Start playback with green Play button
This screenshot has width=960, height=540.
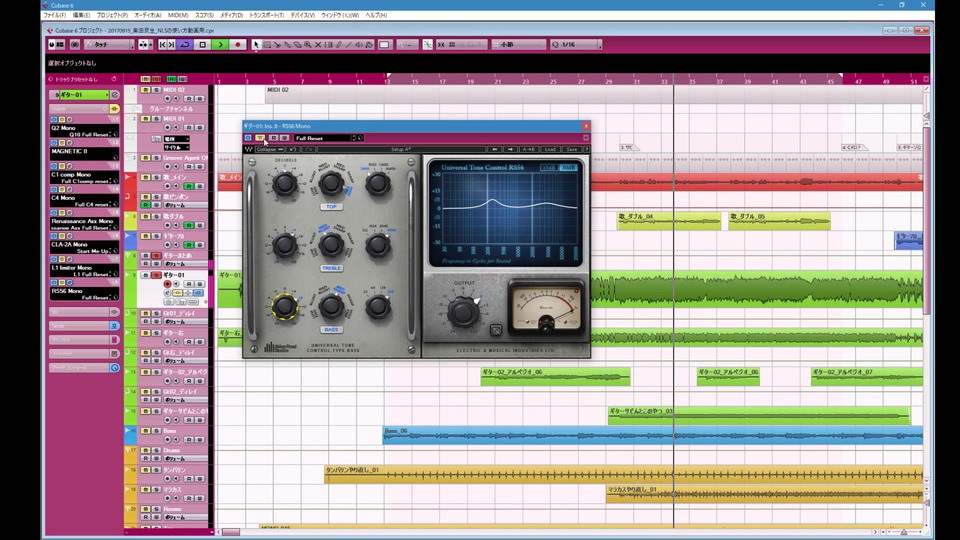[220, 45]
